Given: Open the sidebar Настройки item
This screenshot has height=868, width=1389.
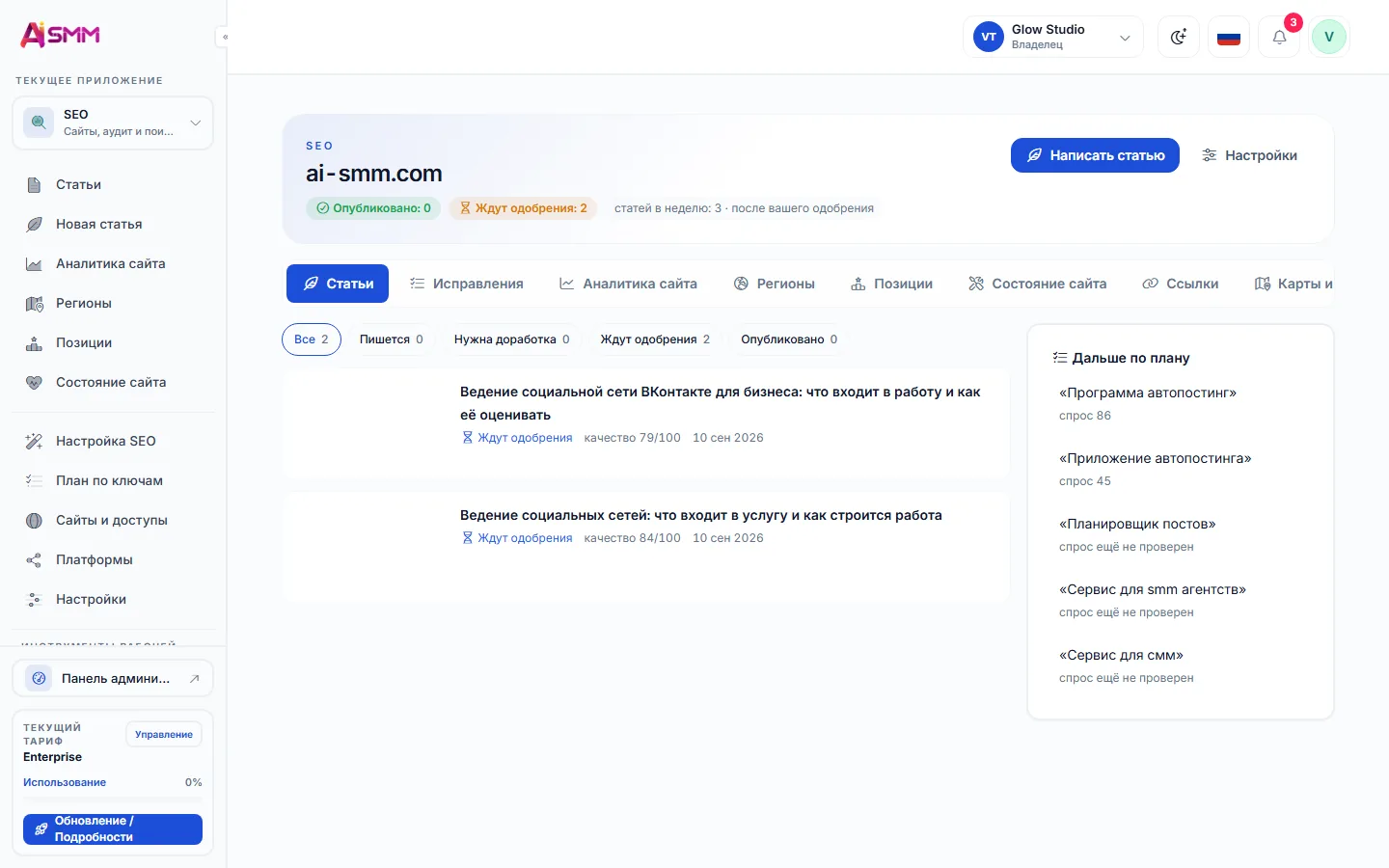Looking at the screenshot, I should coord(113,599).
